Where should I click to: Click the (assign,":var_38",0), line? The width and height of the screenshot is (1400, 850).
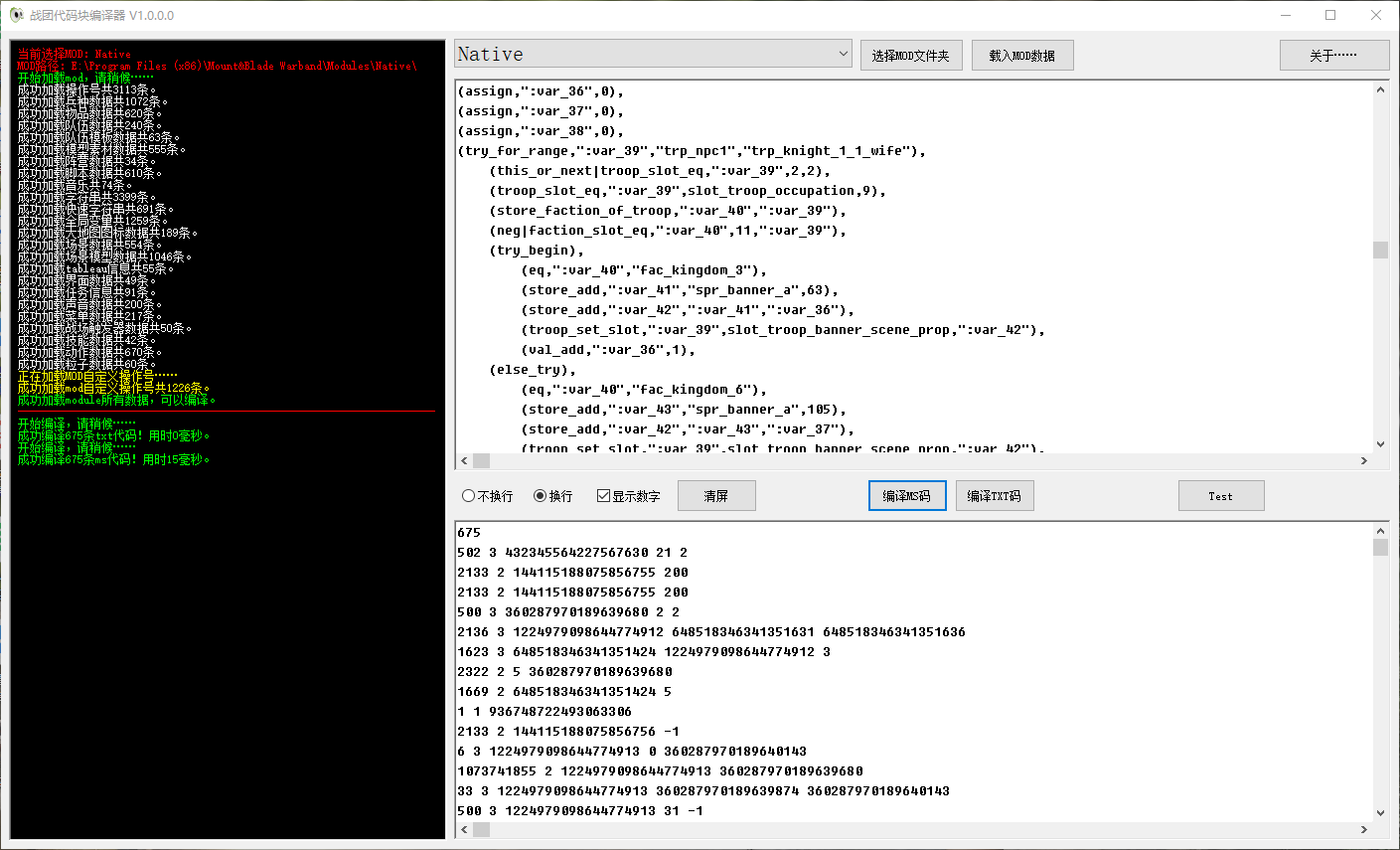(541, 131)
